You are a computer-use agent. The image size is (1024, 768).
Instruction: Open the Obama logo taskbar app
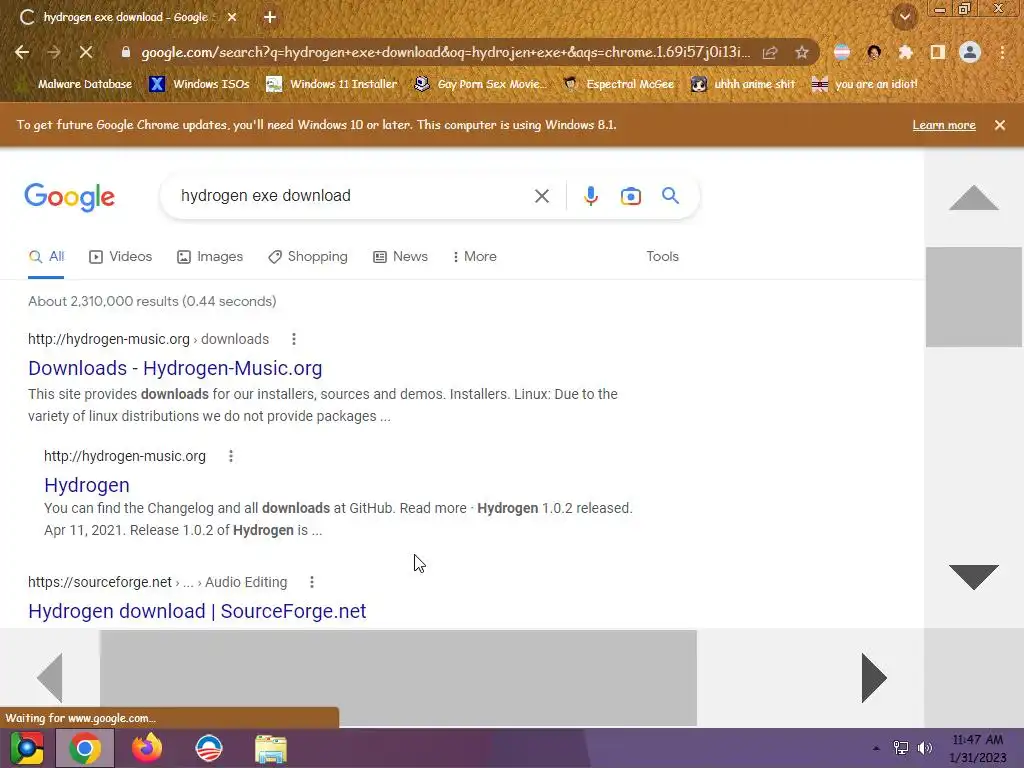click(x=209, y=748)
